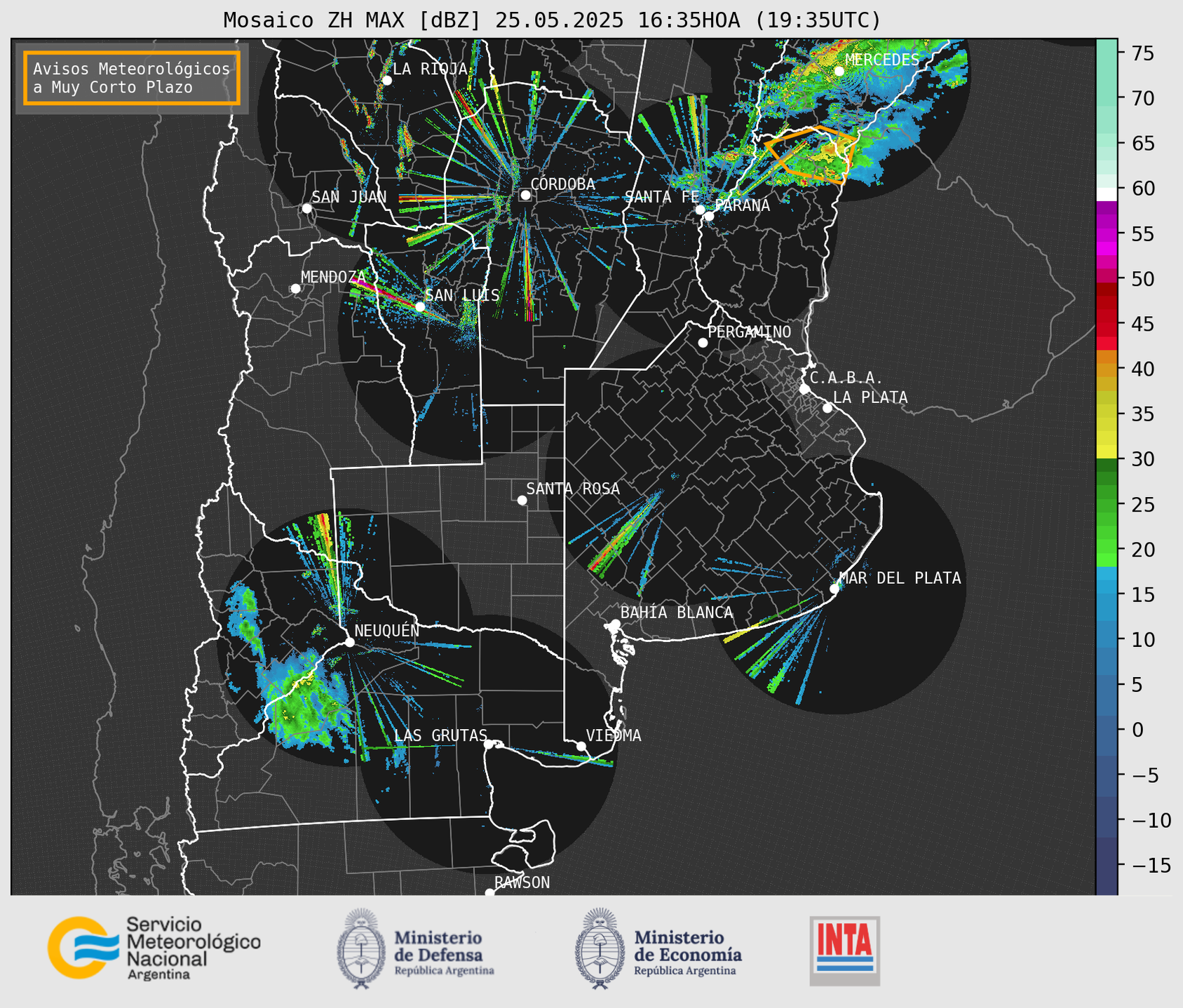The image size is (1183, 1008).
Task: Click the Ministerio de Defensa crest logo
Action: (360, 948)
